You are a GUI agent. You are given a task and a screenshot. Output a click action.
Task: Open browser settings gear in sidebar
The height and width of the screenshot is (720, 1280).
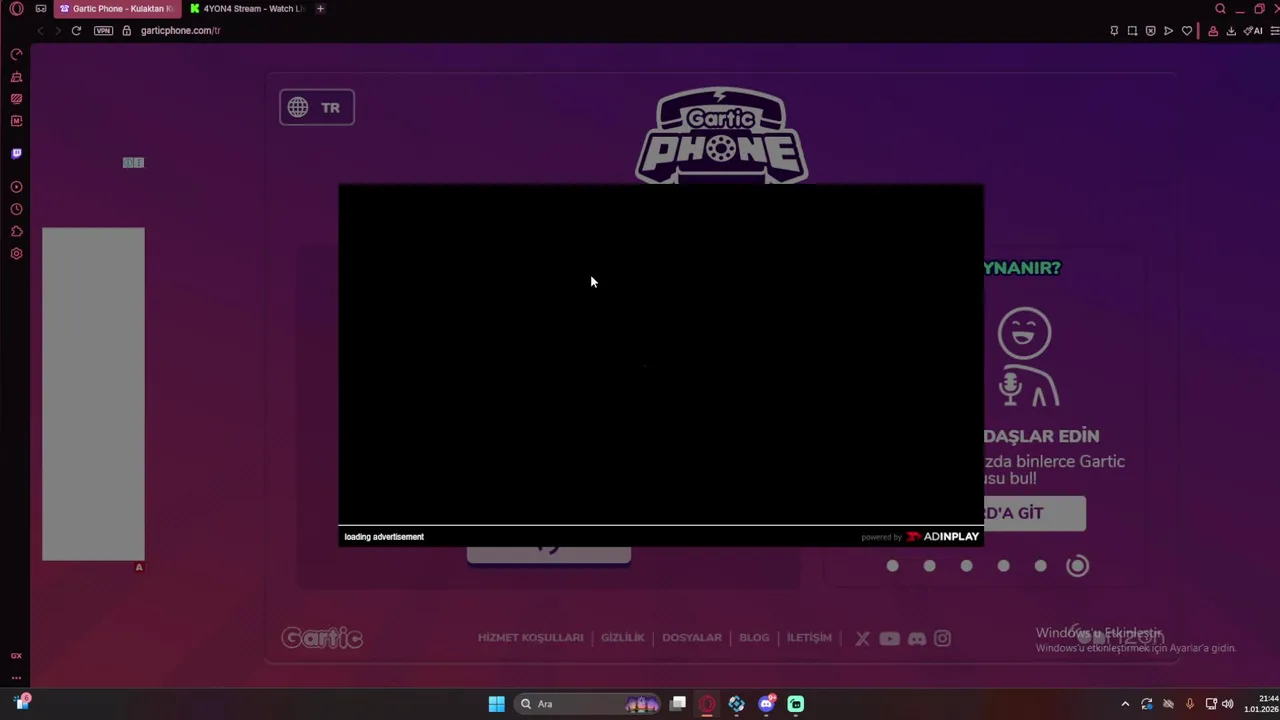coord(16,254)
